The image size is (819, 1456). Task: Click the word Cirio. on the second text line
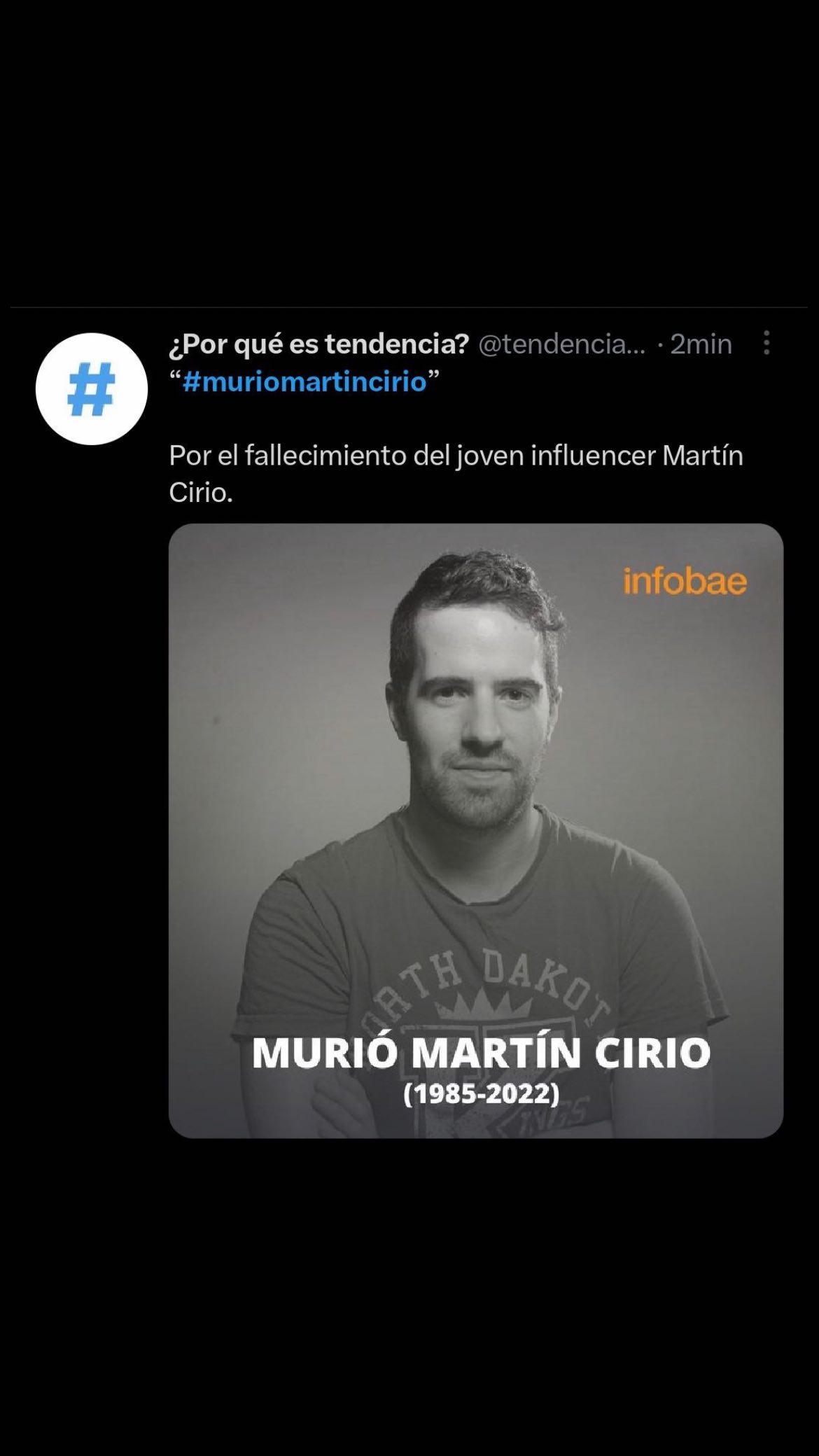(201, 492)
